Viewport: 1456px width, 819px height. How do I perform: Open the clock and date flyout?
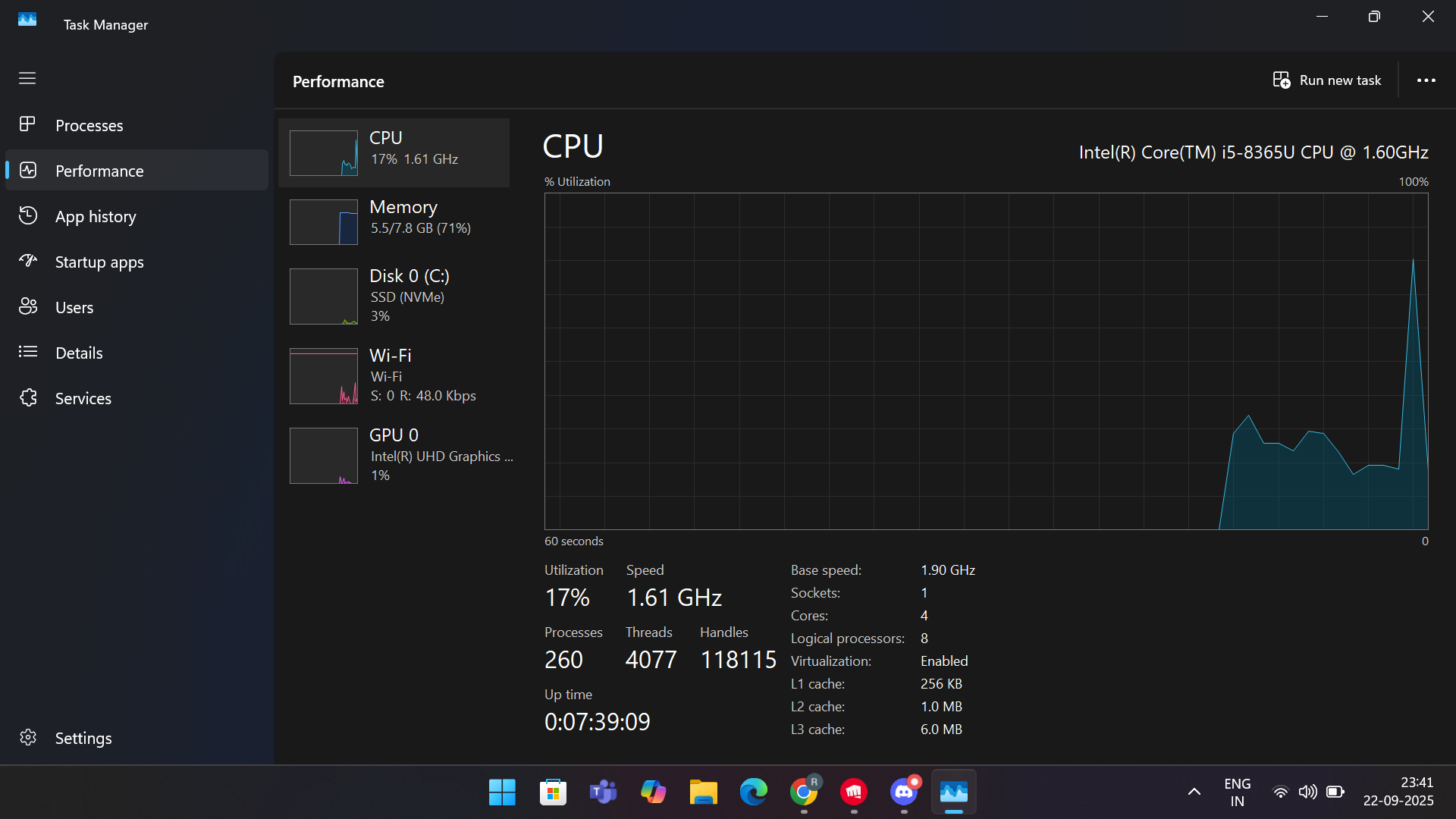click(1398, 792)
